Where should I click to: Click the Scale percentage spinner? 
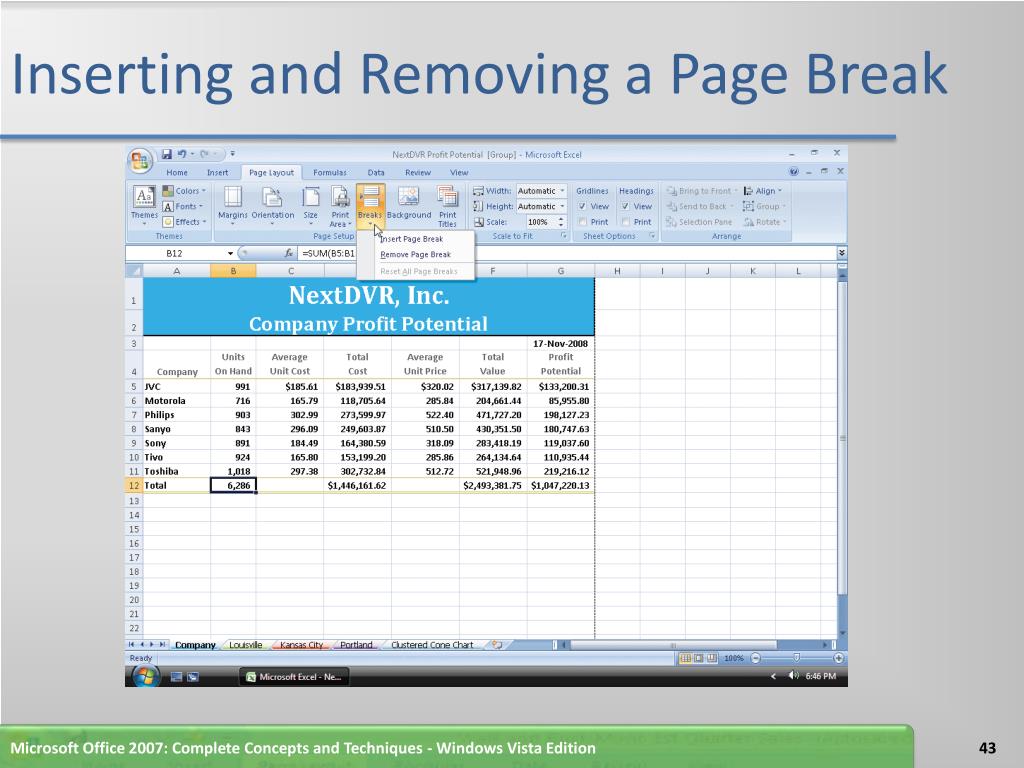pyautogui.click(x=561, y=222)
